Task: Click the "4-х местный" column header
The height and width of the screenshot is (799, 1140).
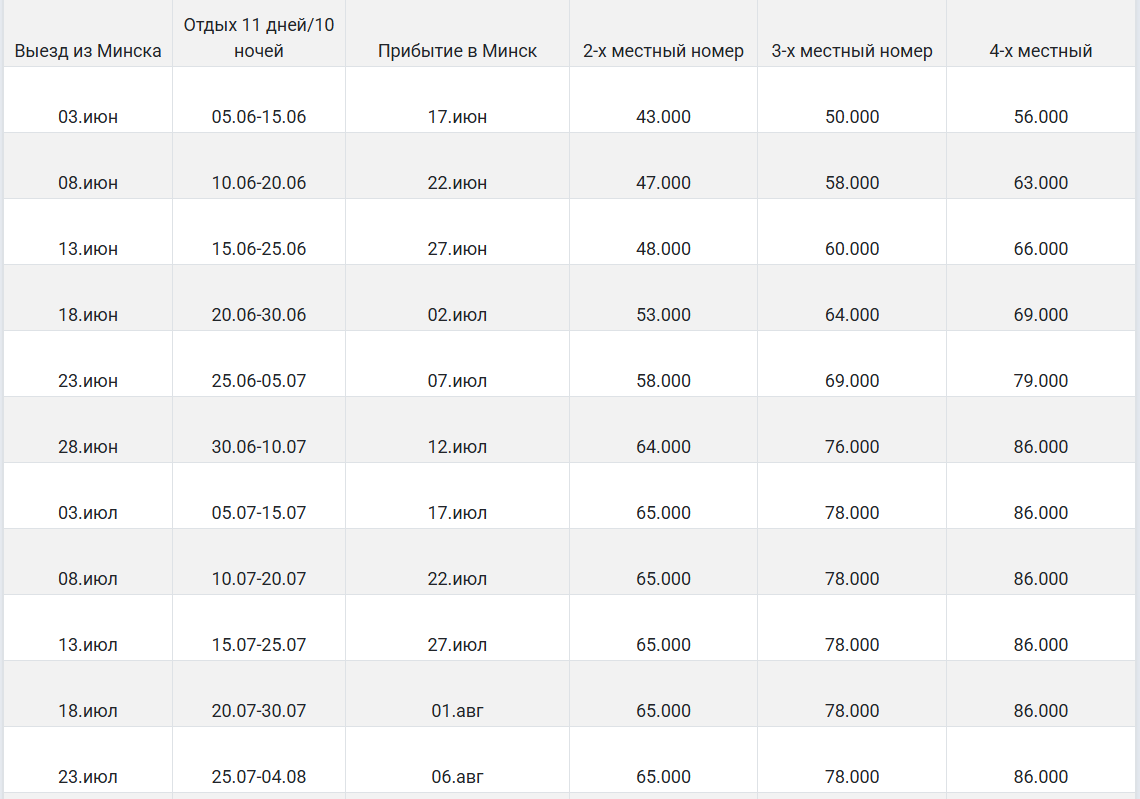Action: point(1040,51)
